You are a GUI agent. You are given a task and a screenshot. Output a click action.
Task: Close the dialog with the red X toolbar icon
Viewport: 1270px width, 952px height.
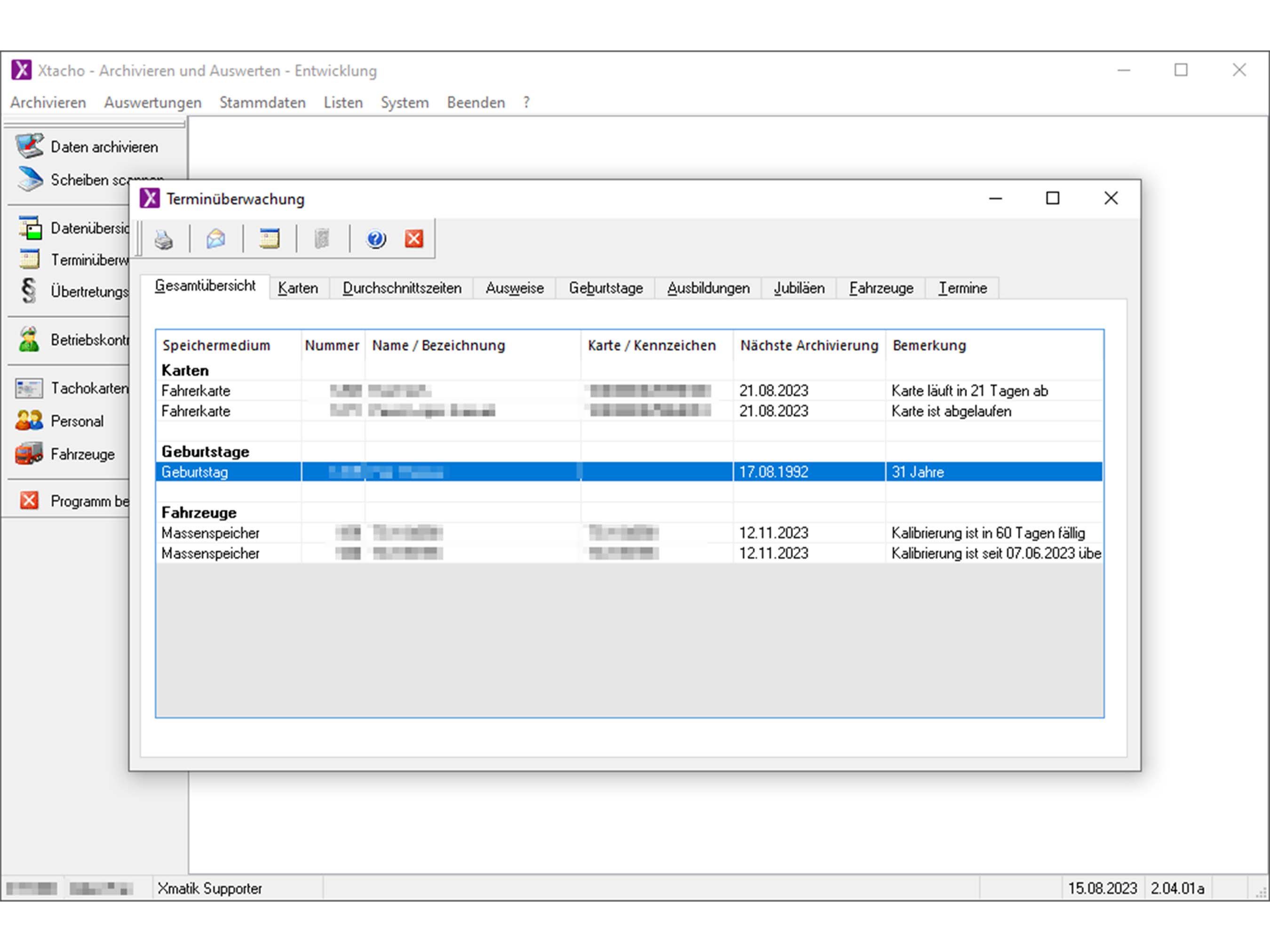click(x=414, y=239)
